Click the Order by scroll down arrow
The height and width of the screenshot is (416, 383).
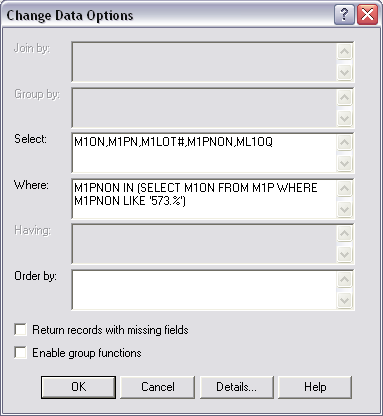point(345,300)
